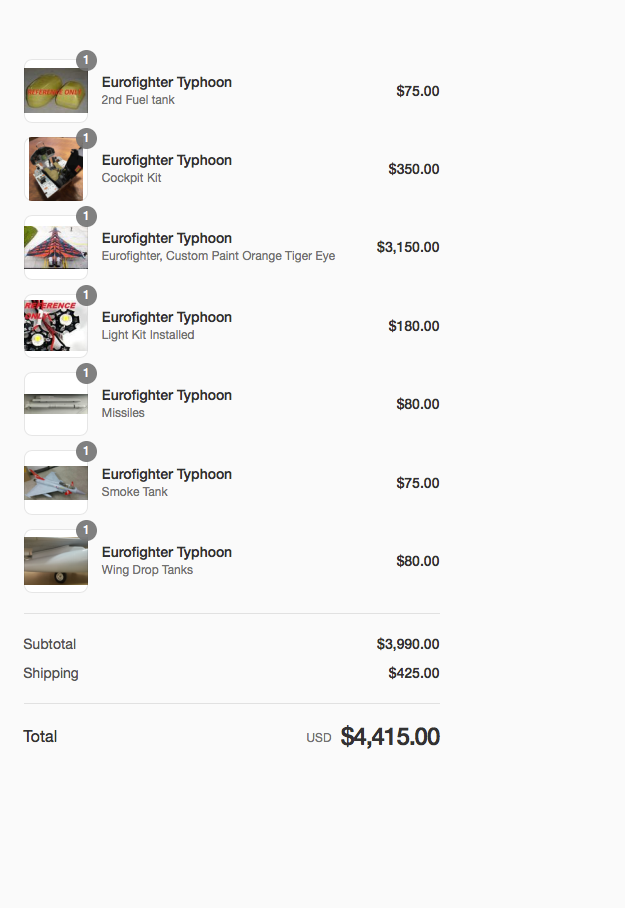Click the Smoke Tank product image
This screenshot has height=908, width=625.
coord(56,483)
